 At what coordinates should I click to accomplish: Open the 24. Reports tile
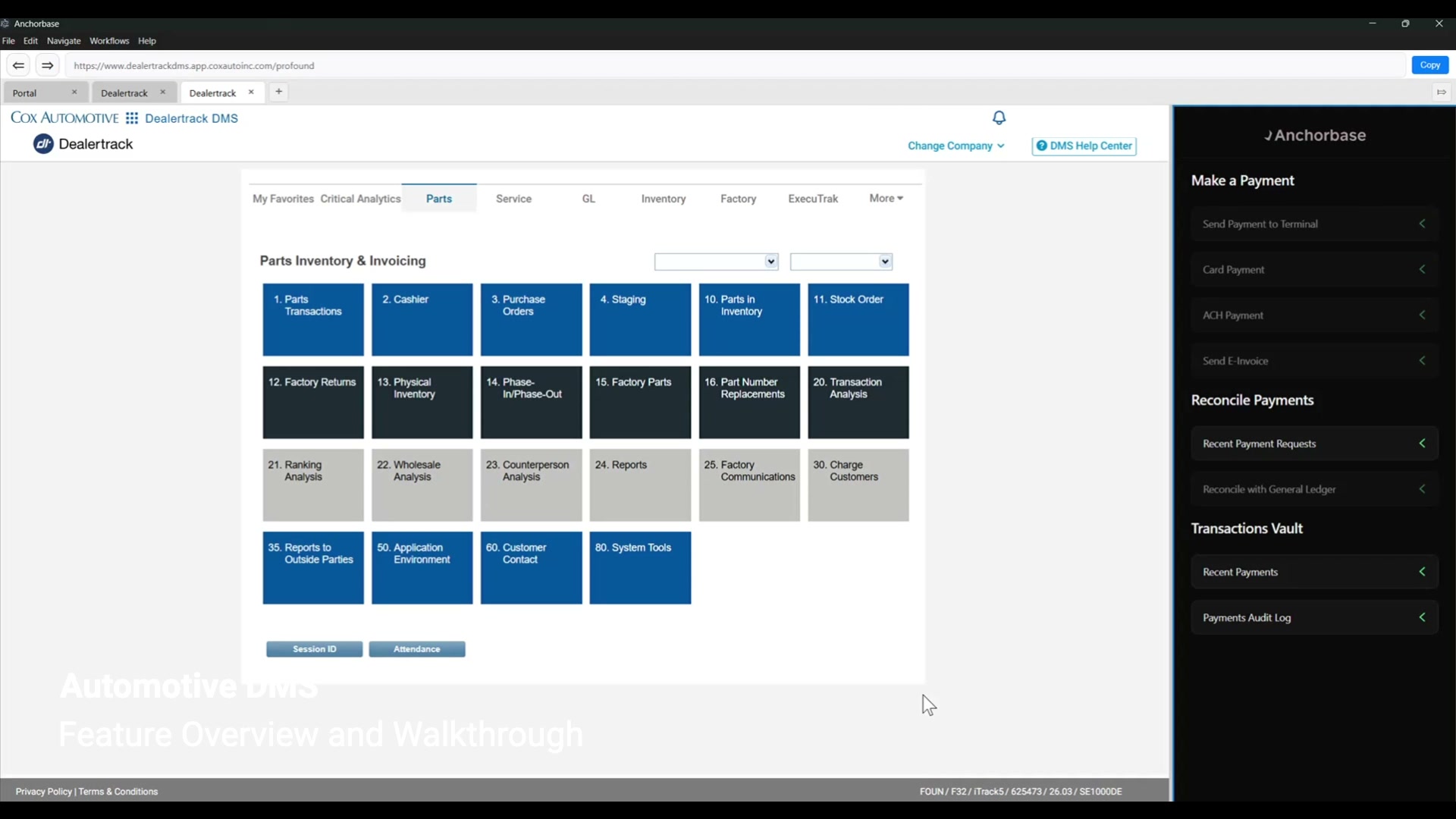click(640, 485)
